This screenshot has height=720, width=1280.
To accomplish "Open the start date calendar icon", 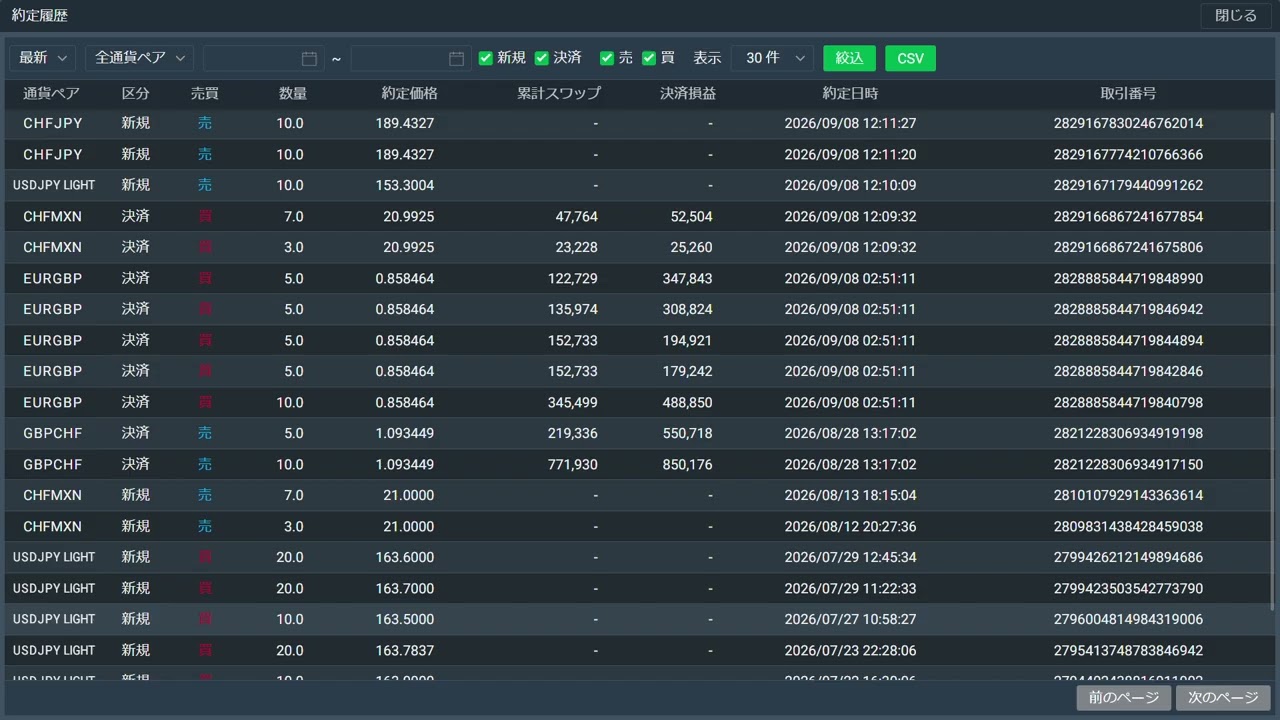I will 309,59.
